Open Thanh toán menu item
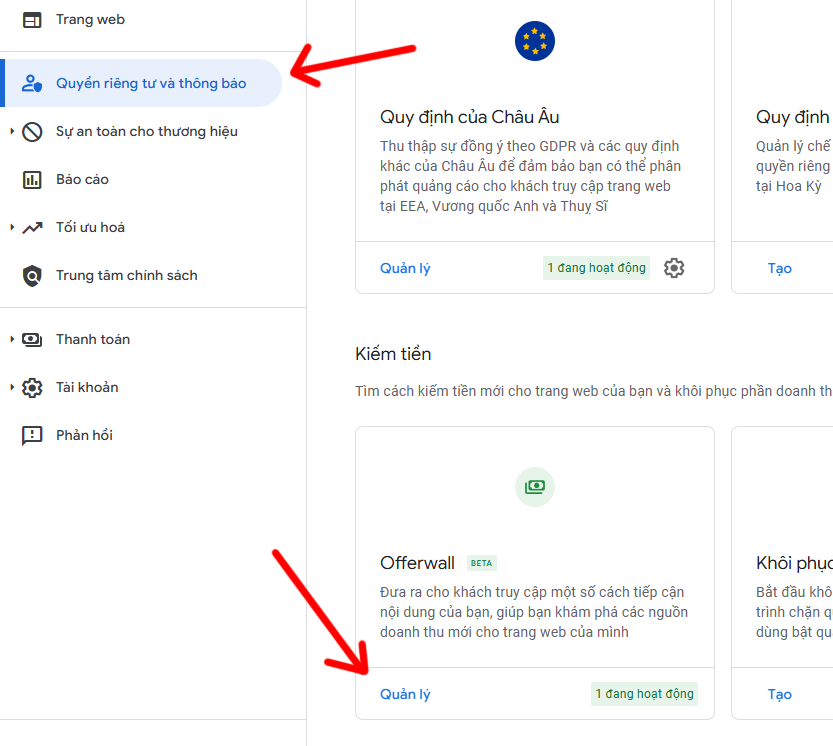This screenshot has height=746, width=833. pos(93,340)
